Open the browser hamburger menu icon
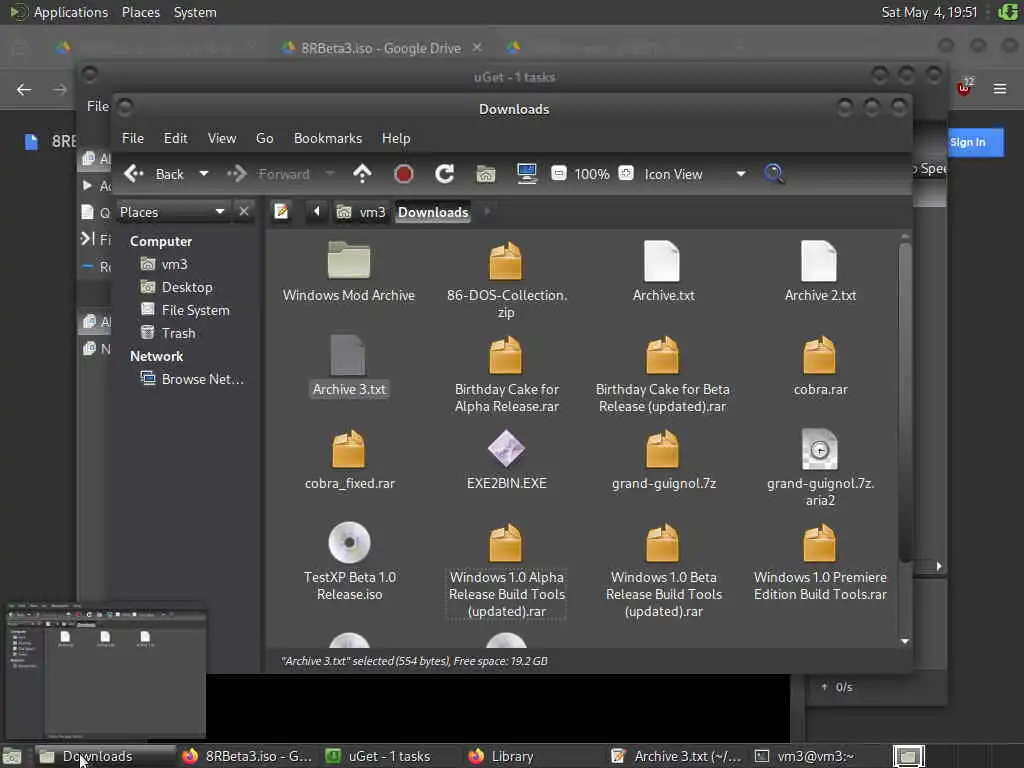The height and width of the screenshot is (768, 1024). pyautogui.click(x=999, y=89)
